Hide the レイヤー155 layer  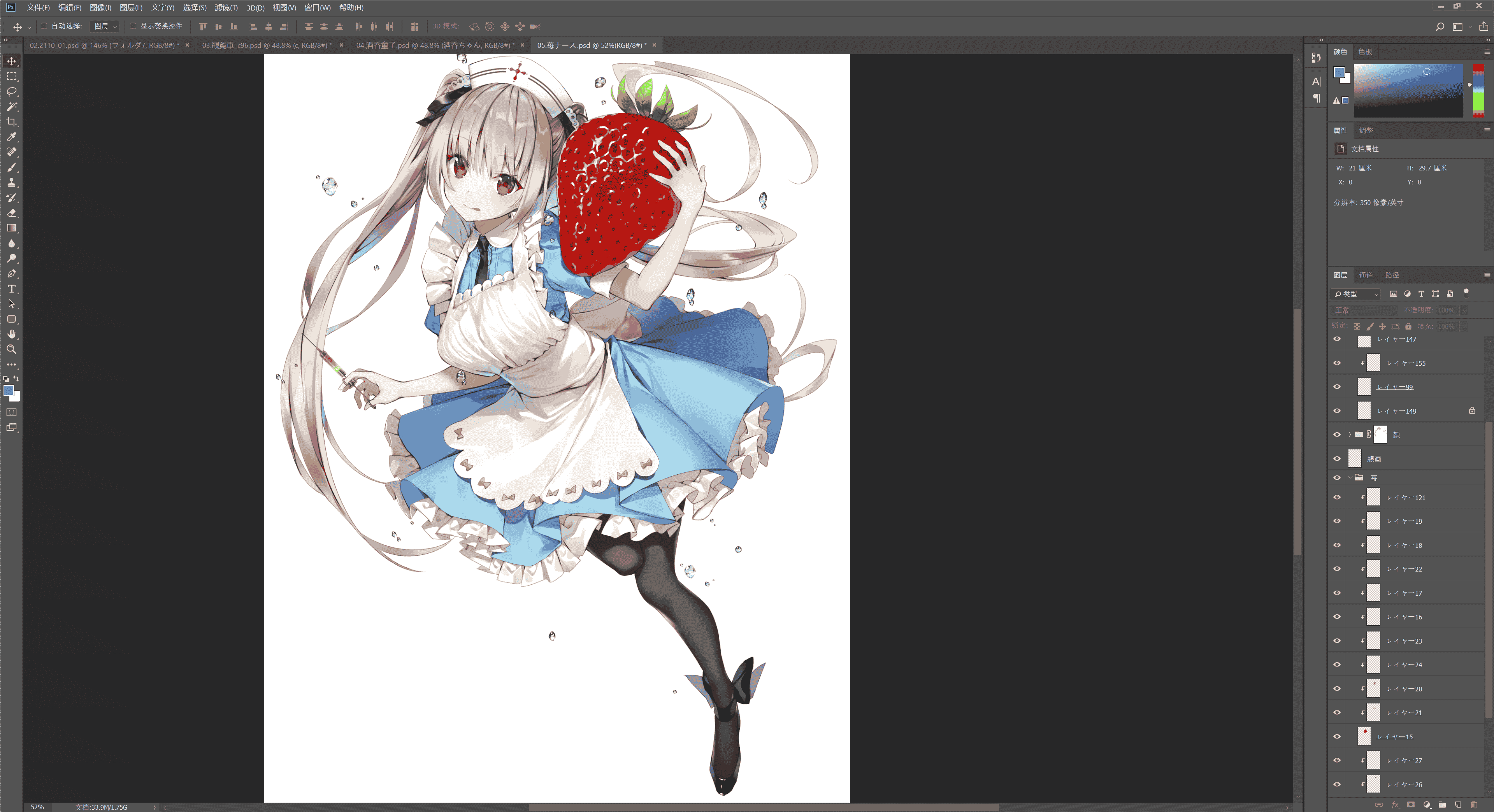[x=1337, y=363]
